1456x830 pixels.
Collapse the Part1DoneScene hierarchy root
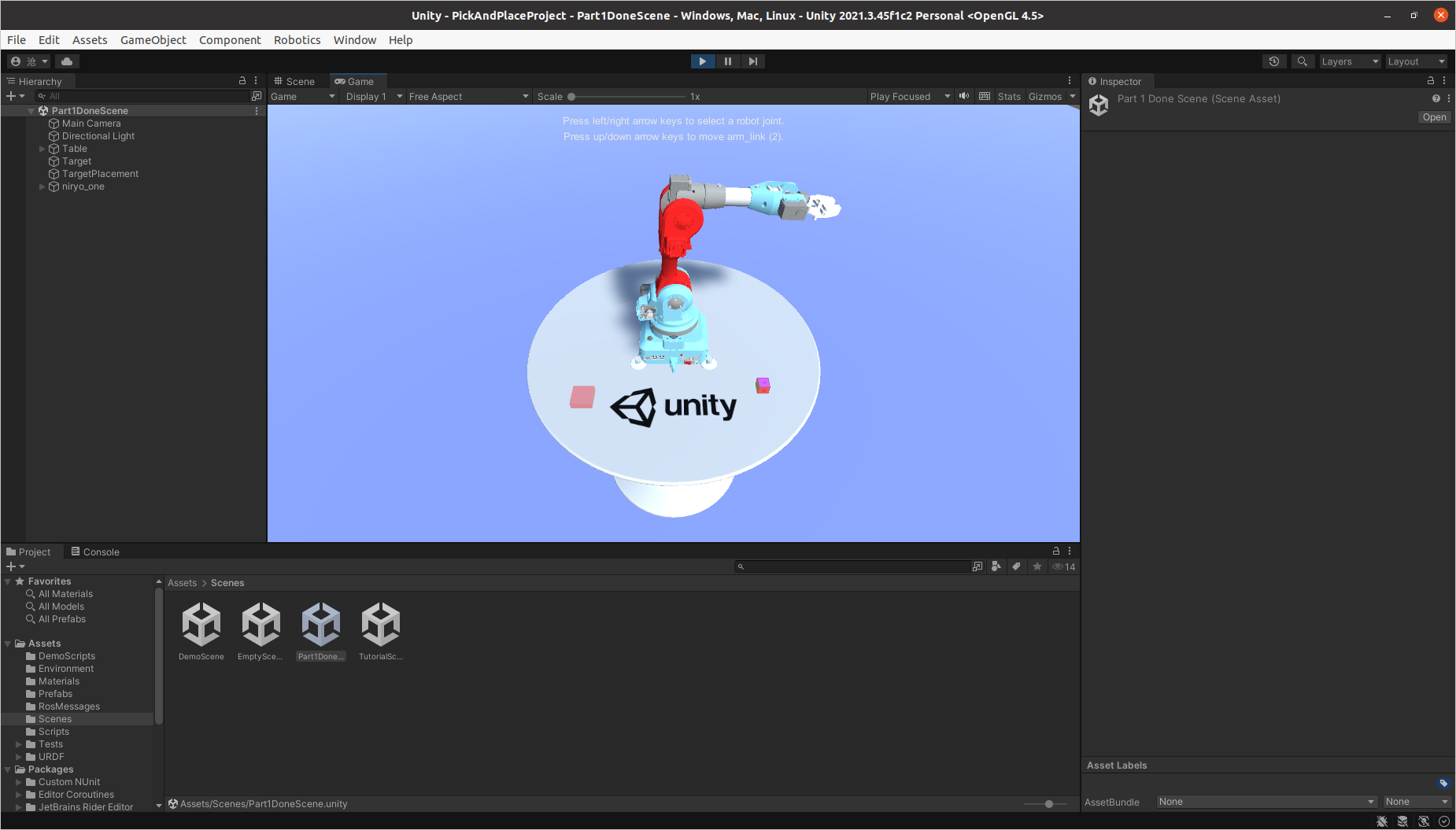click(x=31, y=111)
